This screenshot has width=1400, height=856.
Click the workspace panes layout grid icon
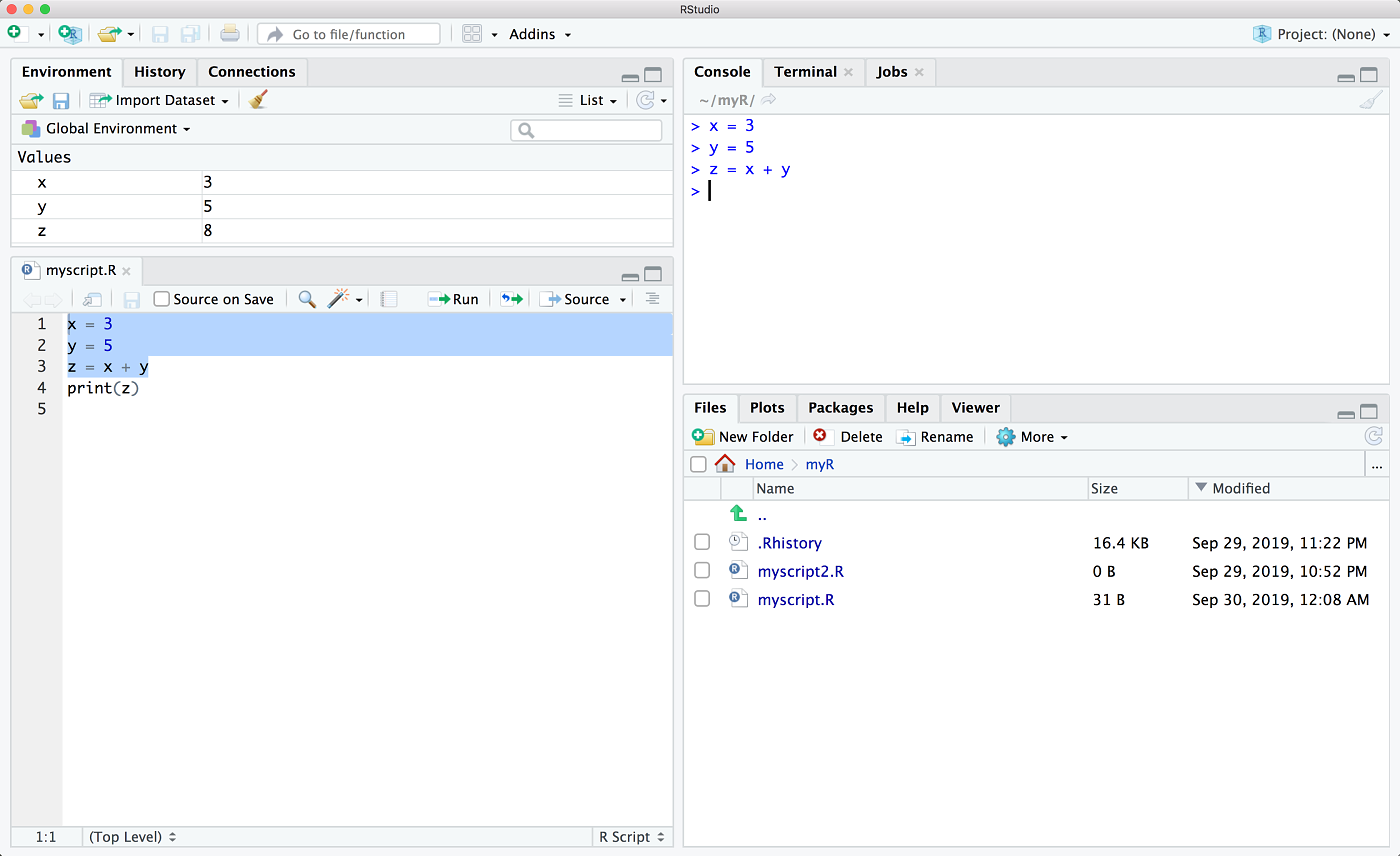(472, 34)
